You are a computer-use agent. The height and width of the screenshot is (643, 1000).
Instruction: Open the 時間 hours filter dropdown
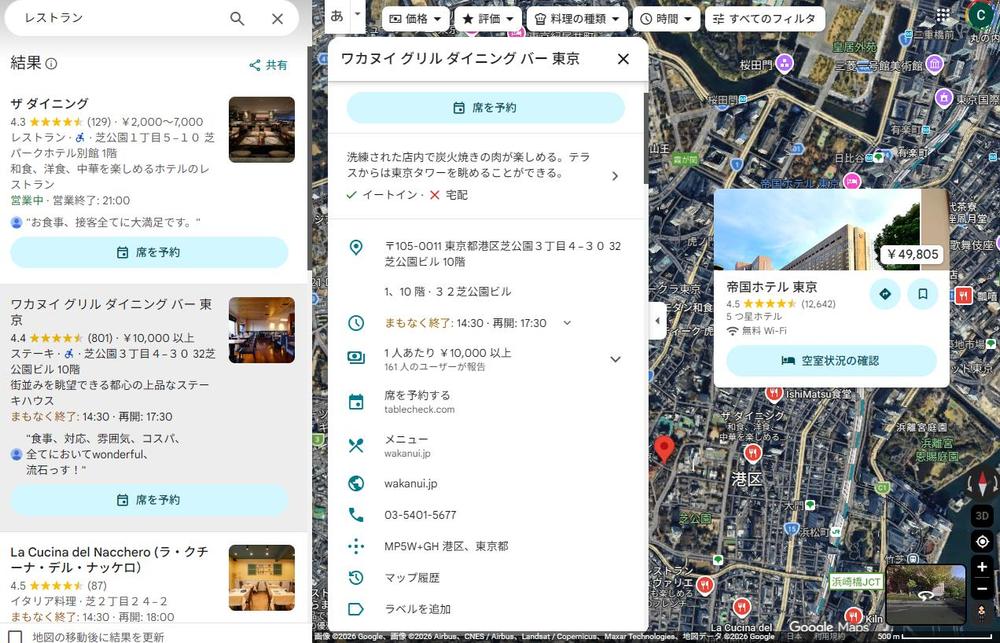(x=666, y=19)
